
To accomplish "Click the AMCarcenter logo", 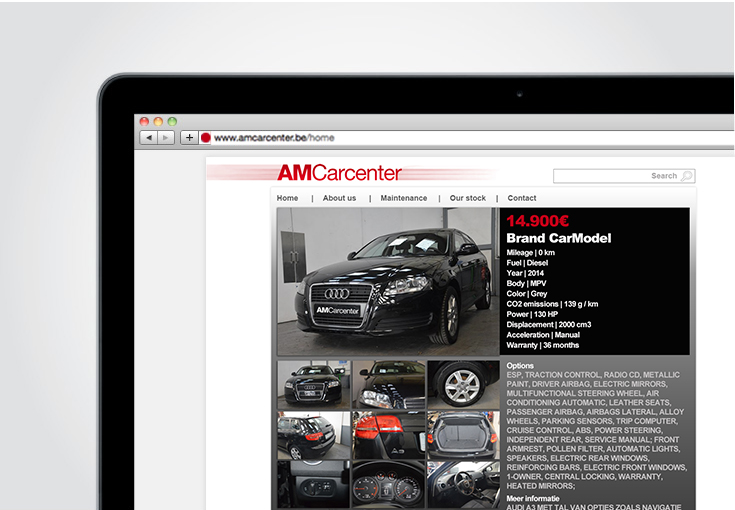I will (x=339, y=173).
